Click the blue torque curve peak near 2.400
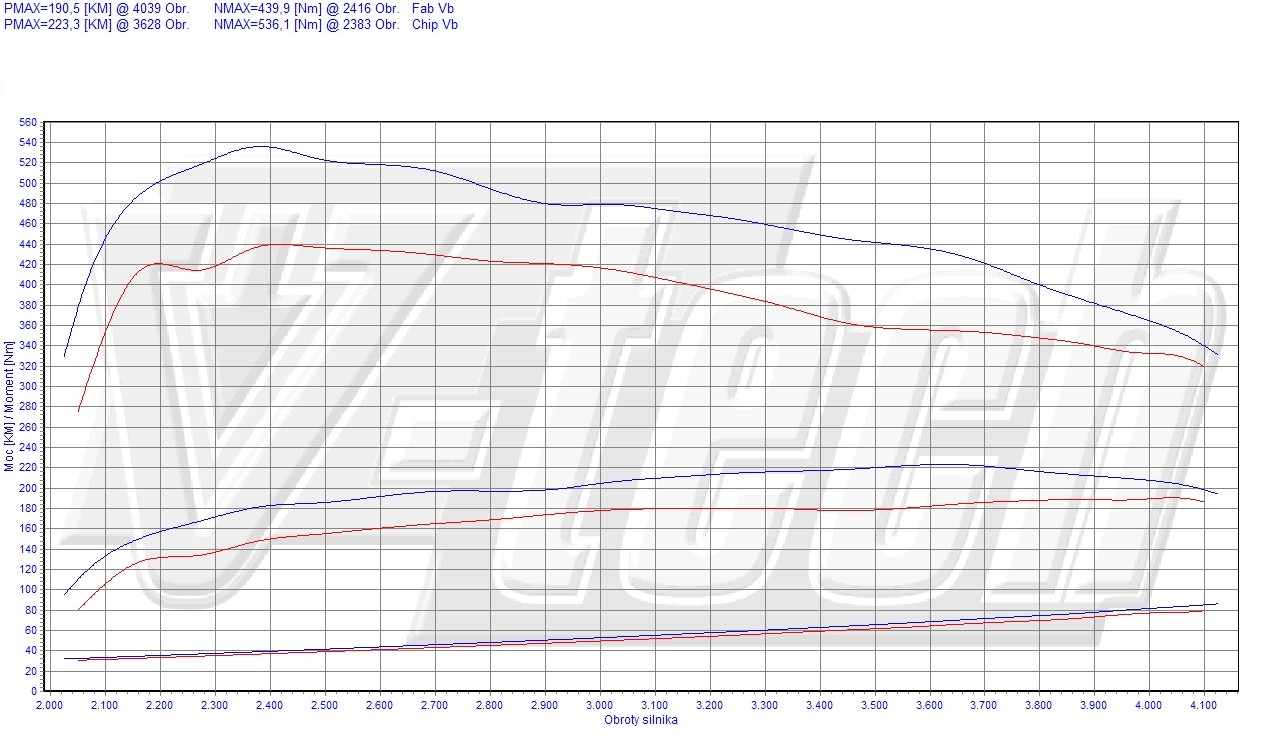Screen dimensions: 1264x742 (260, 146)
